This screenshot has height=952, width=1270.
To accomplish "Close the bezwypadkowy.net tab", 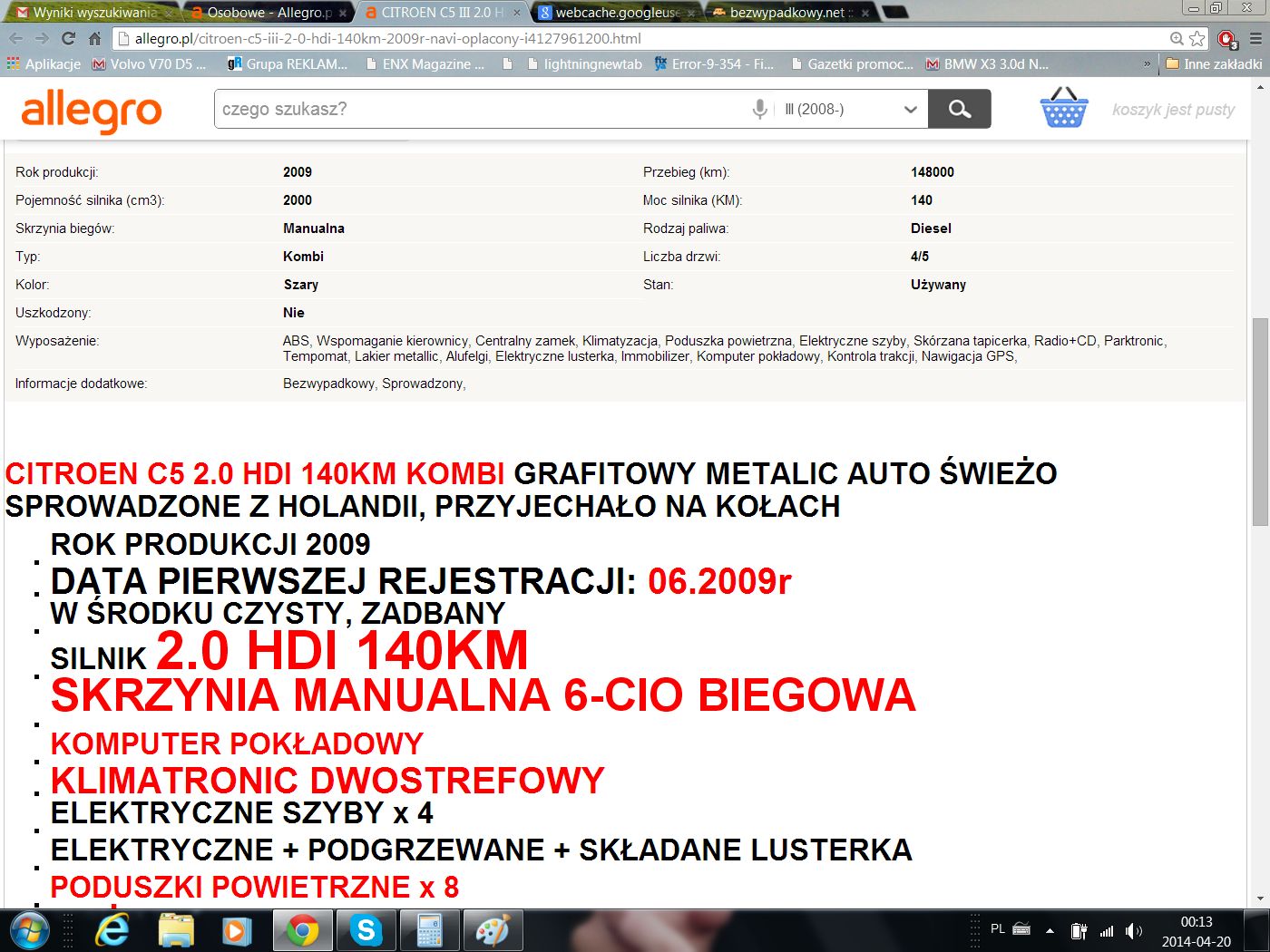I will pyautogui.click(x=865, y=13).
